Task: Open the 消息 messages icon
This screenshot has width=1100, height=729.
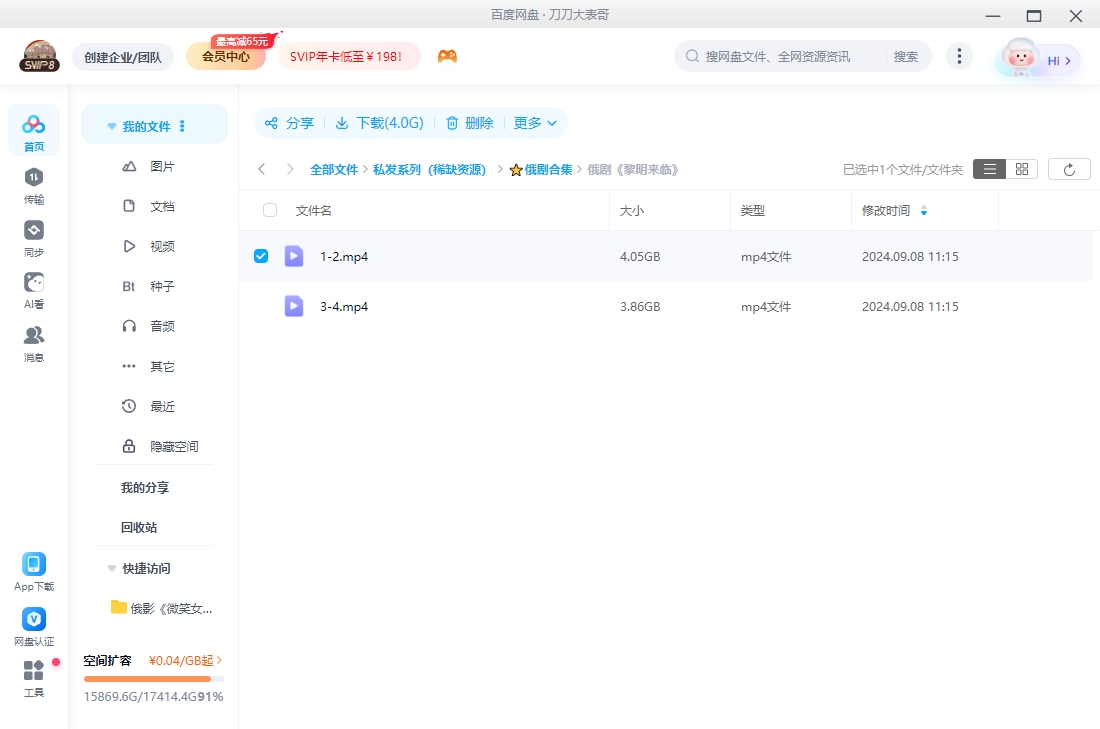Action: (33, 340)
